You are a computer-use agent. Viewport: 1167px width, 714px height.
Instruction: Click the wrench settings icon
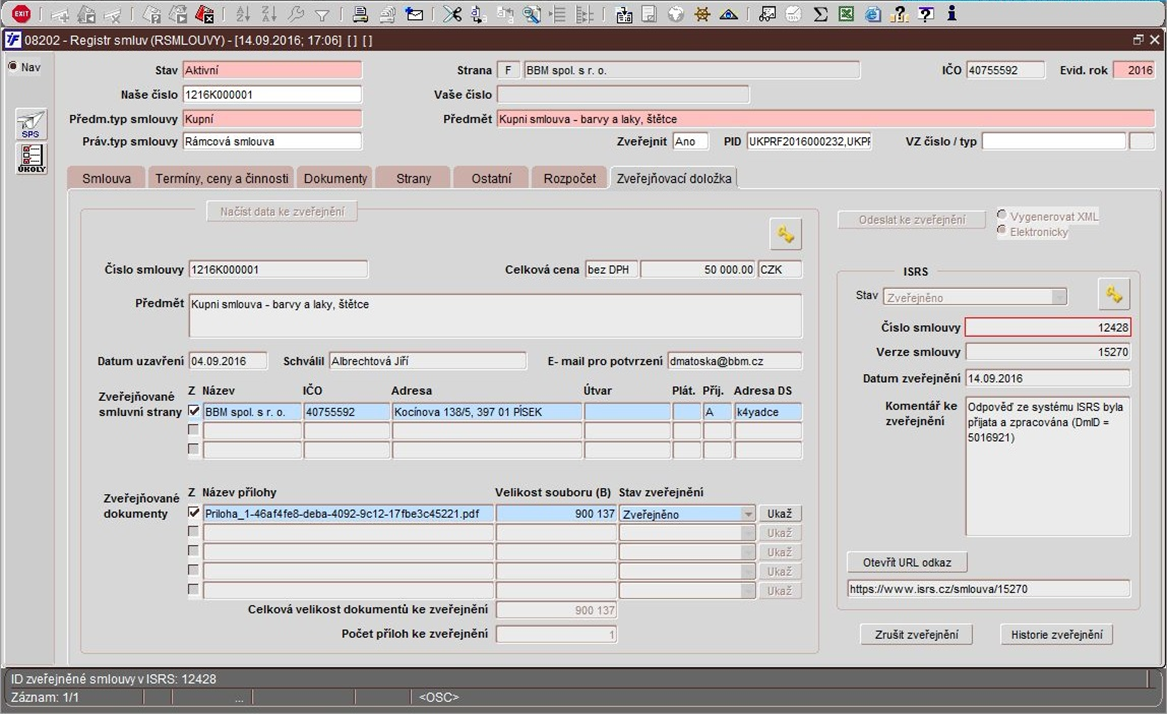295,13
